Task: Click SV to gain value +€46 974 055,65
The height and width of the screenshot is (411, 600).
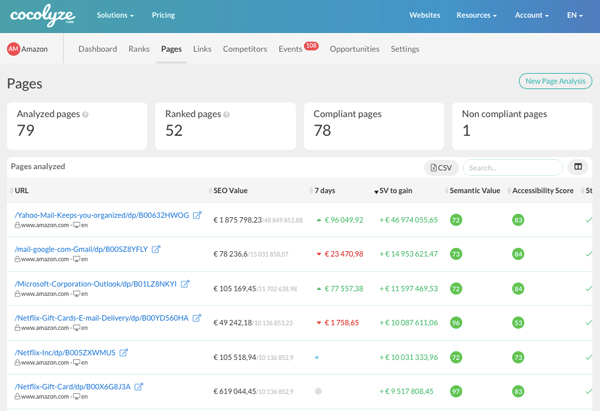Action: click(409, 220)
